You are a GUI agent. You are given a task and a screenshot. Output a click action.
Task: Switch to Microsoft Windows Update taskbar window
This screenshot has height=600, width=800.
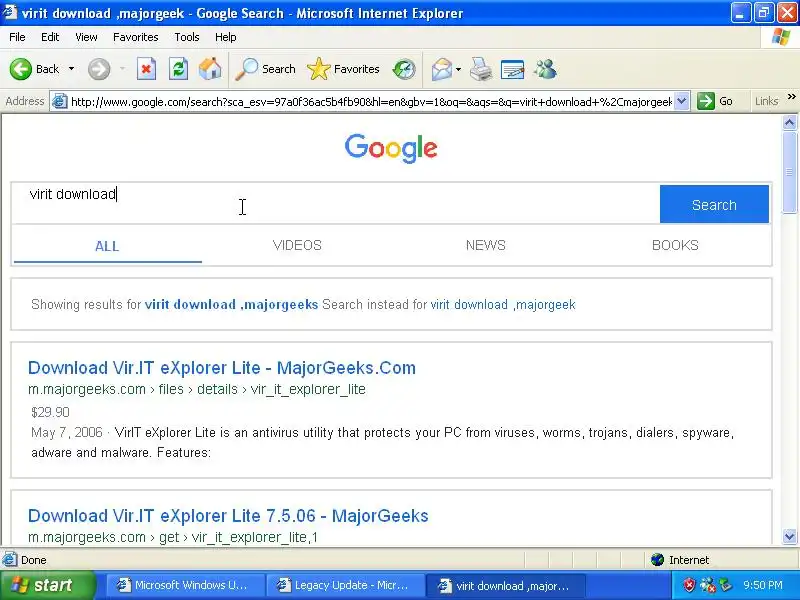185,585
